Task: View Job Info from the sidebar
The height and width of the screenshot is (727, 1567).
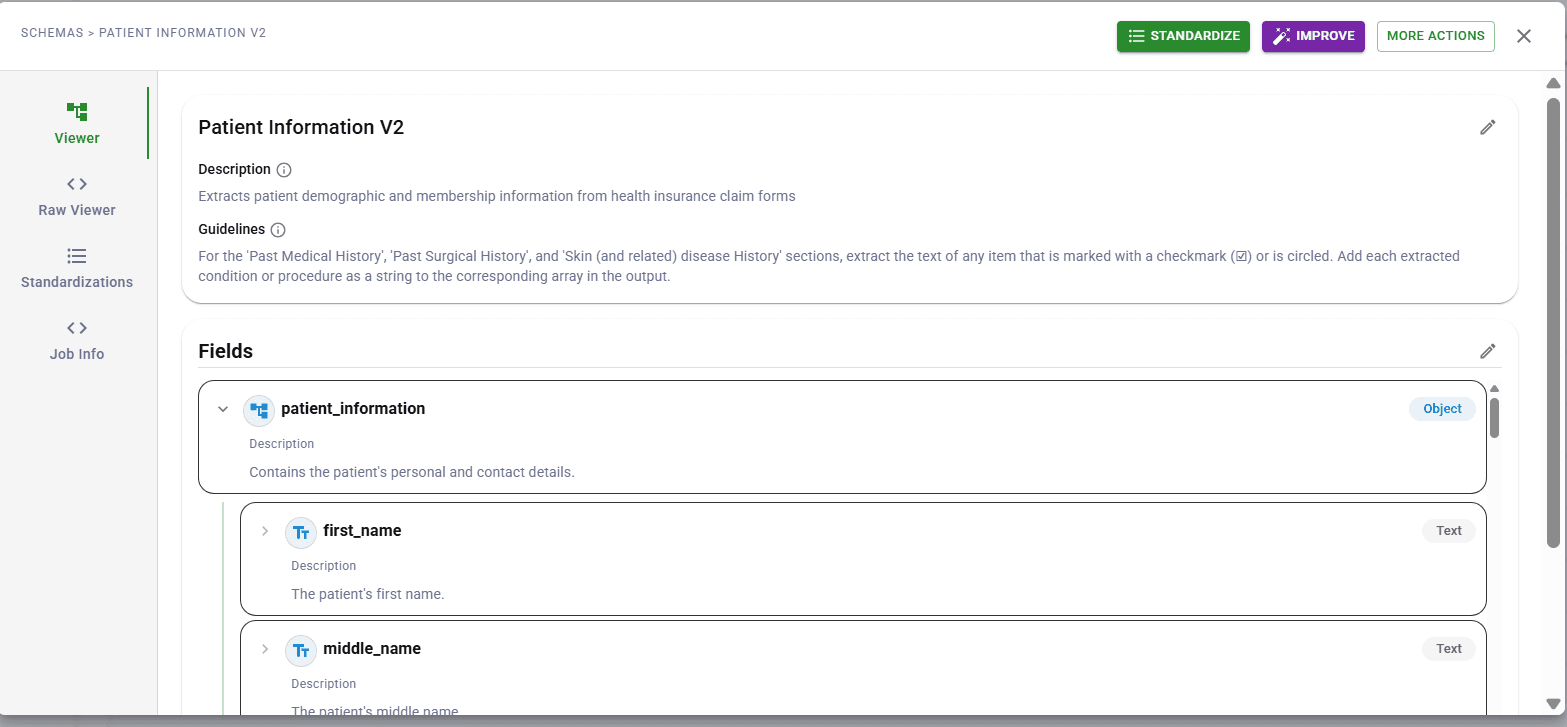Action: pyautogui.click(x=77, y=328)
